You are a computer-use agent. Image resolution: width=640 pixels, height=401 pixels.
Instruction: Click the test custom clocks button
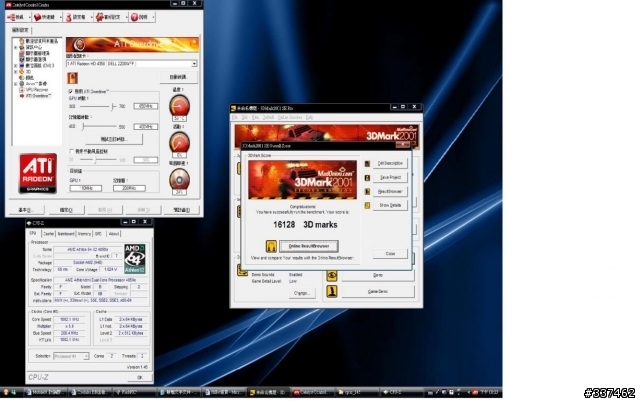coord(114,140)
